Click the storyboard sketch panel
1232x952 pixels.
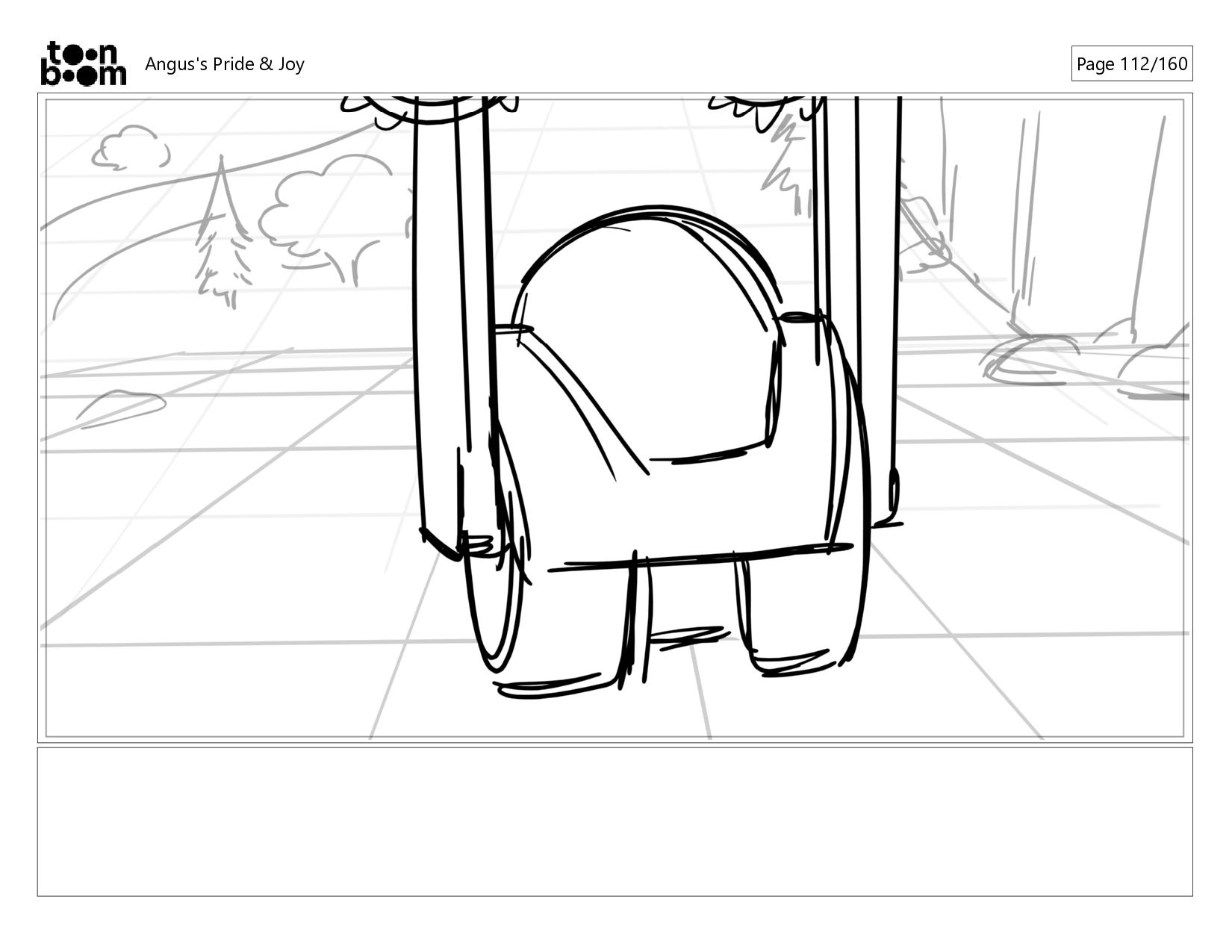615,418
